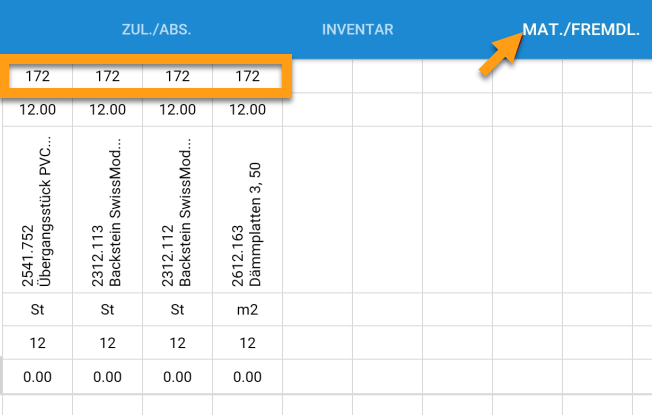Click the empty cell right of Dämmplatten header
This screenshot has height=415, width=652.
coord(318,210)
